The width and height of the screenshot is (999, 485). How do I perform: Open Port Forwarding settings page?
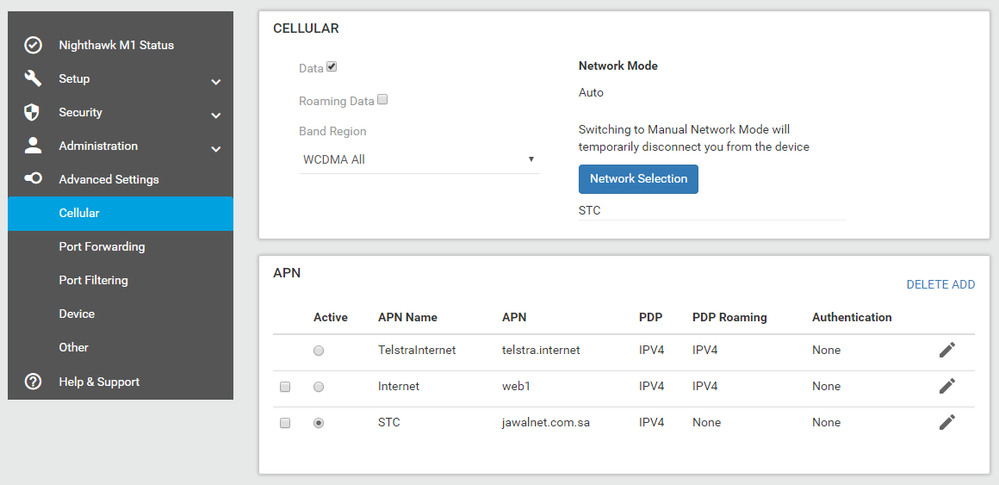102,247
